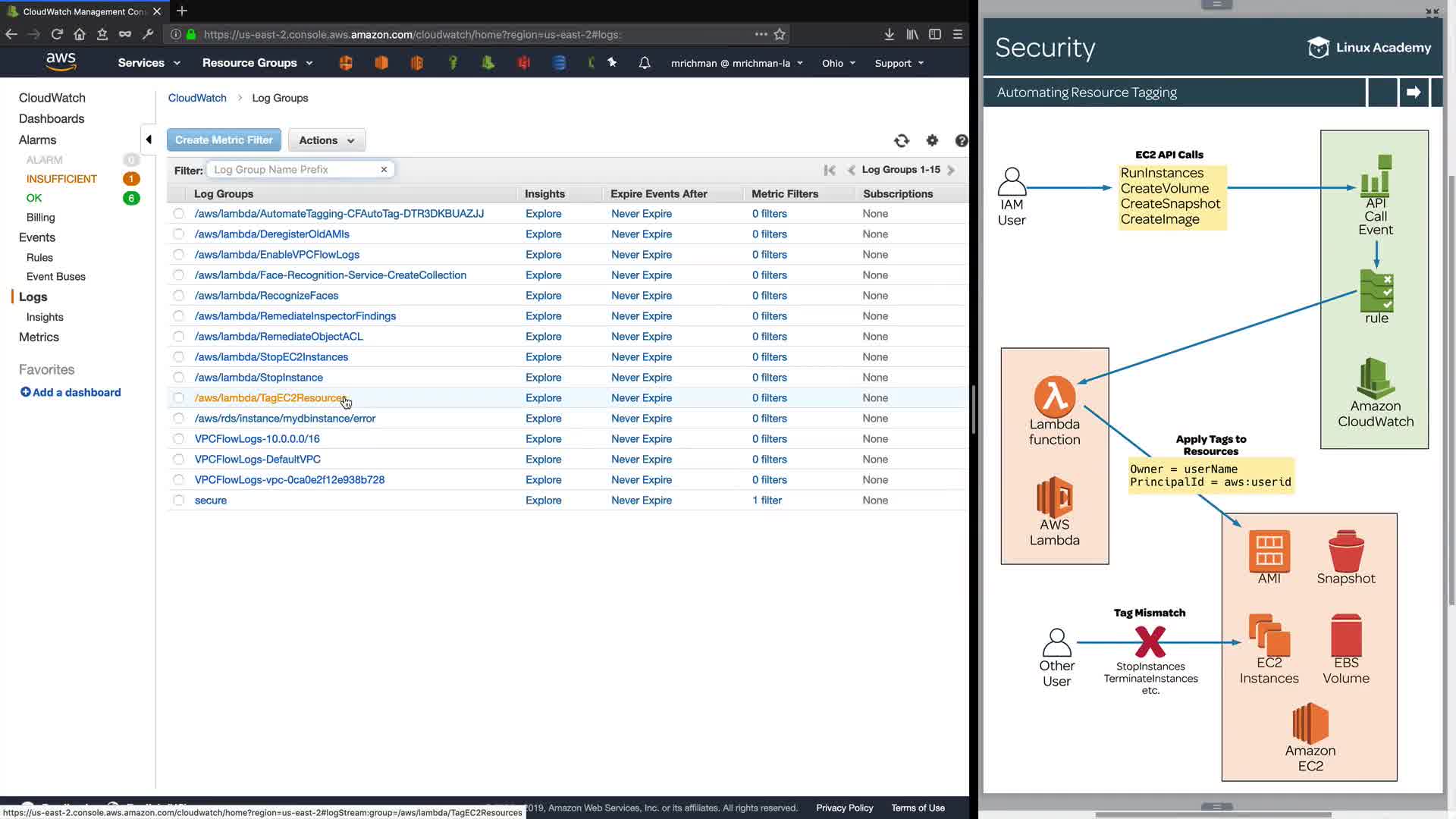Open the VPCFlowLogs-DefaultVPC log group
The image size is (1456, 819).
point(258,460)
